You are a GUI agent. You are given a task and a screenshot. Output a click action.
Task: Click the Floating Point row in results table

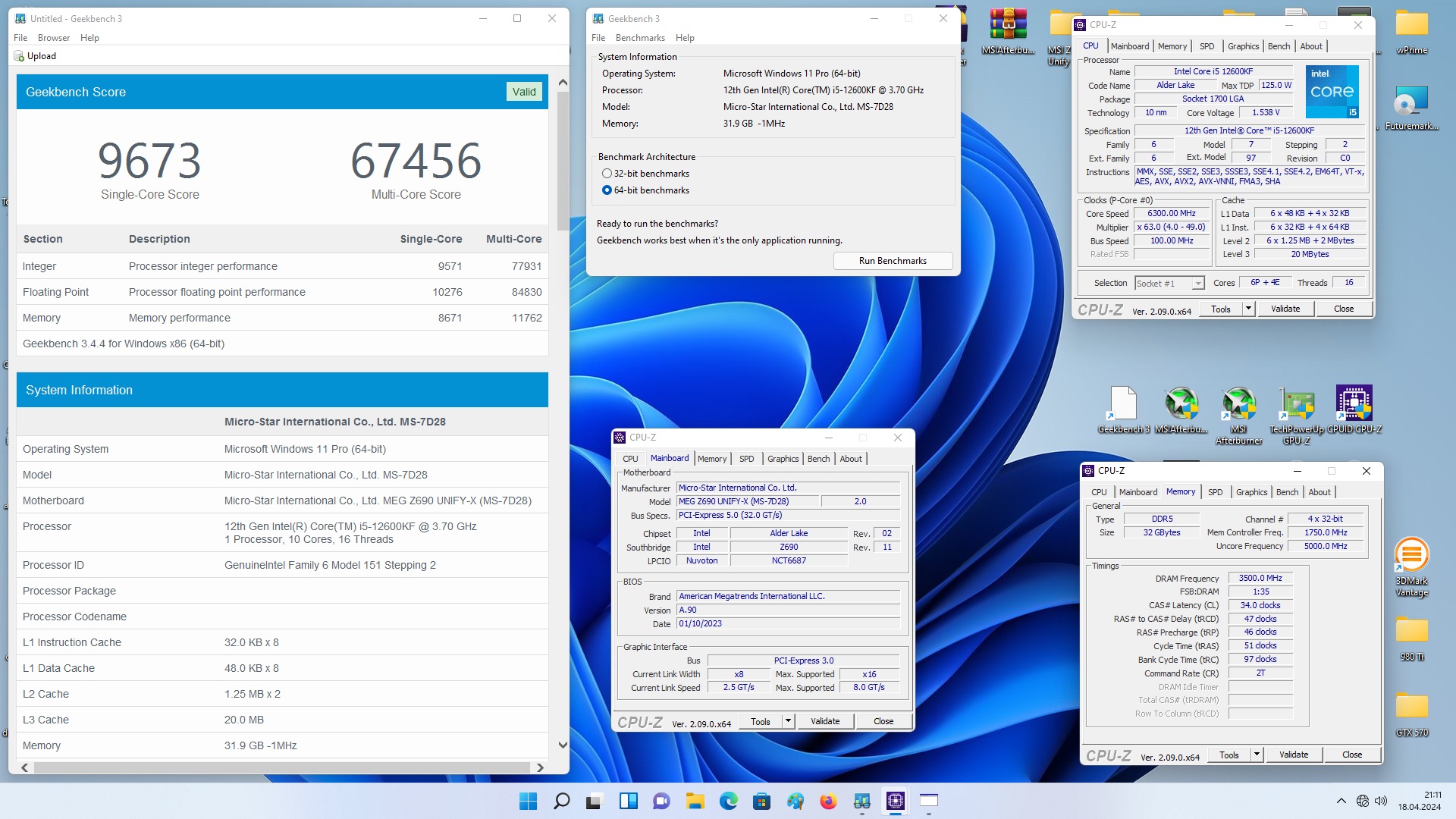coord(282,292)
